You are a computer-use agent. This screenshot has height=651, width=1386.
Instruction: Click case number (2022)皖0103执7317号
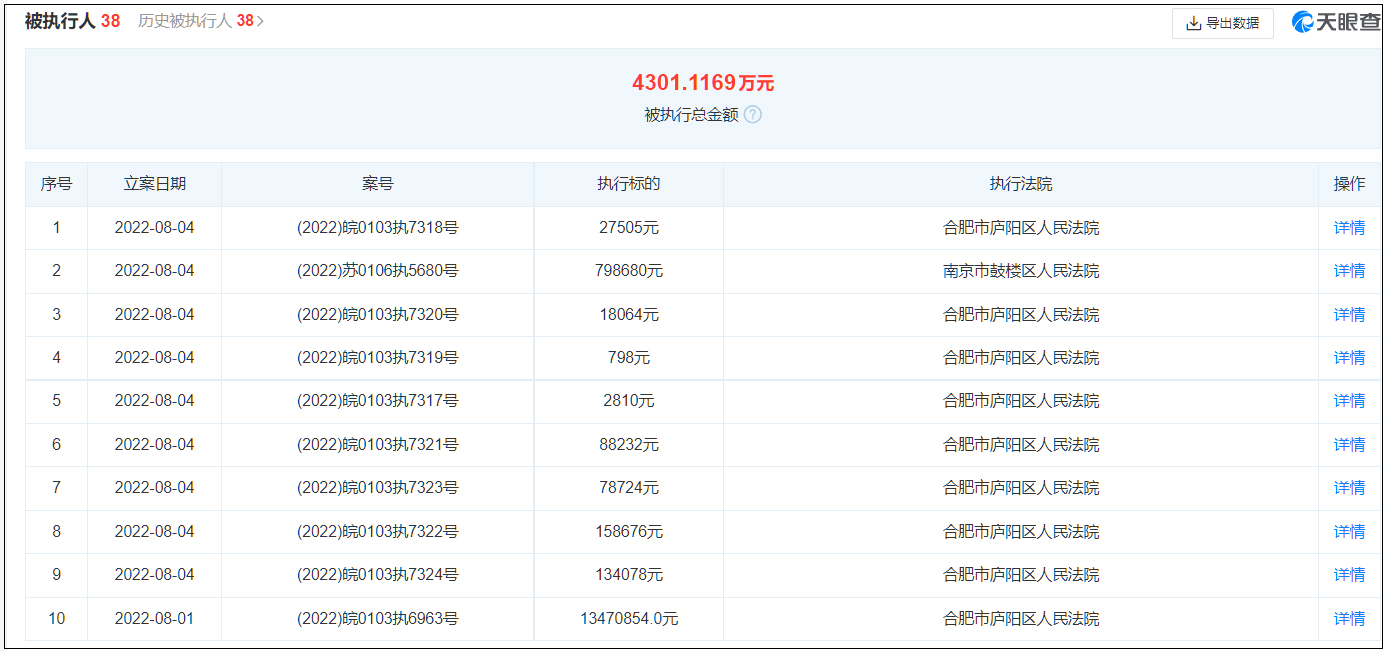tap(378, 401)
